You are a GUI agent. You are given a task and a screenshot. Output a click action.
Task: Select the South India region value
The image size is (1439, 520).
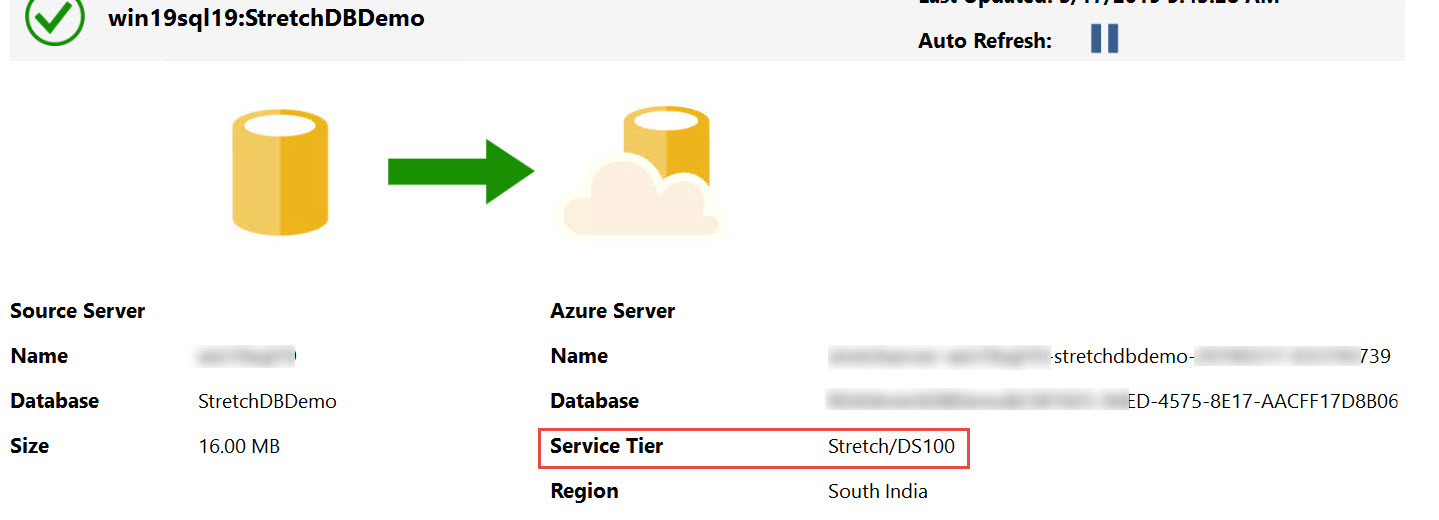pyautogui.click(x=878, y=491)
